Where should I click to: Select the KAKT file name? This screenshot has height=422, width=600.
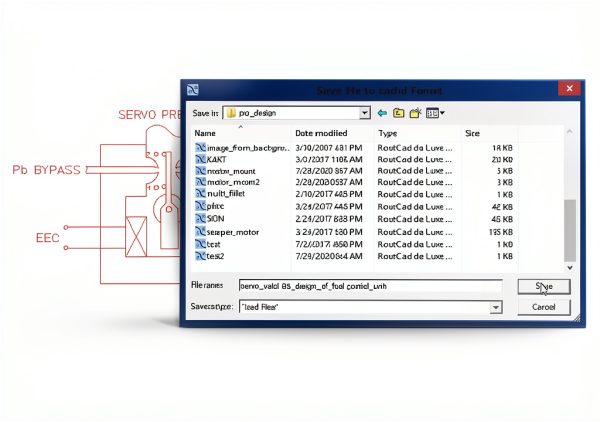[x=217, y=159]
